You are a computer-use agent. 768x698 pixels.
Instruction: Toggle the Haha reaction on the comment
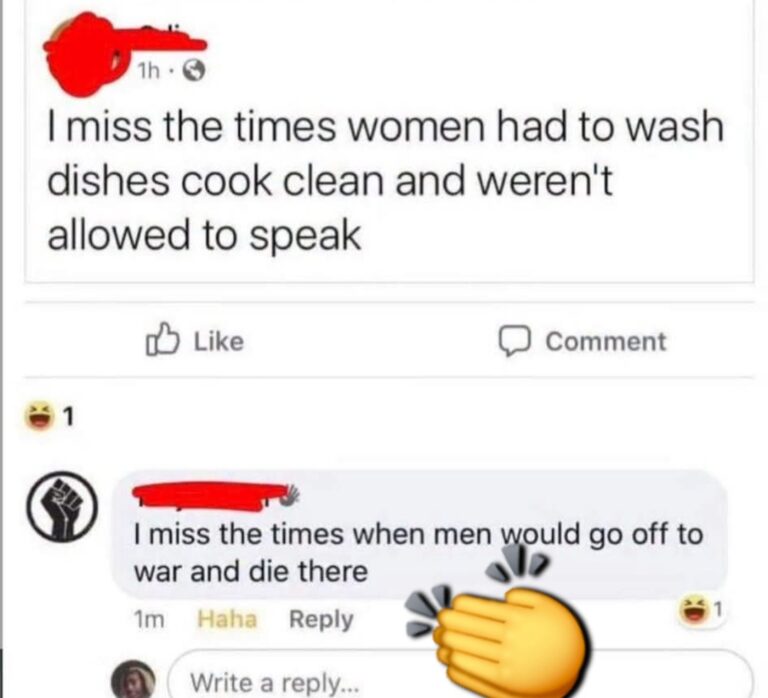point(227,619)
